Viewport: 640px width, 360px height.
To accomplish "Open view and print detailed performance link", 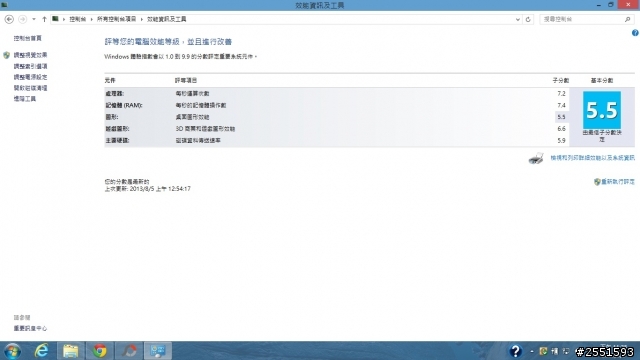I will coord(592,158).
